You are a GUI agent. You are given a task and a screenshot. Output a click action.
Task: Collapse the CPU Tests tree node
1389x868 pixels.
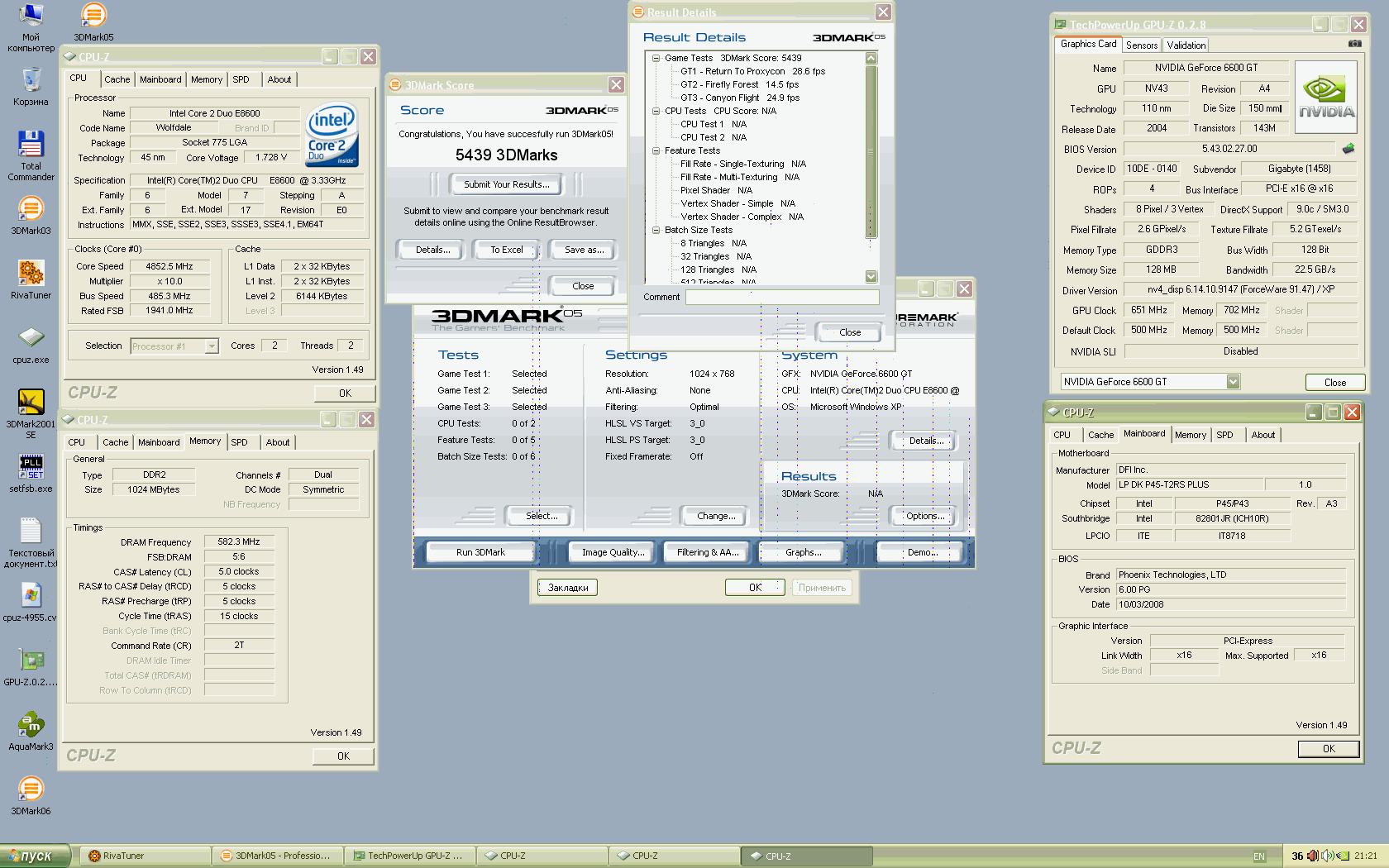point(656,111)
